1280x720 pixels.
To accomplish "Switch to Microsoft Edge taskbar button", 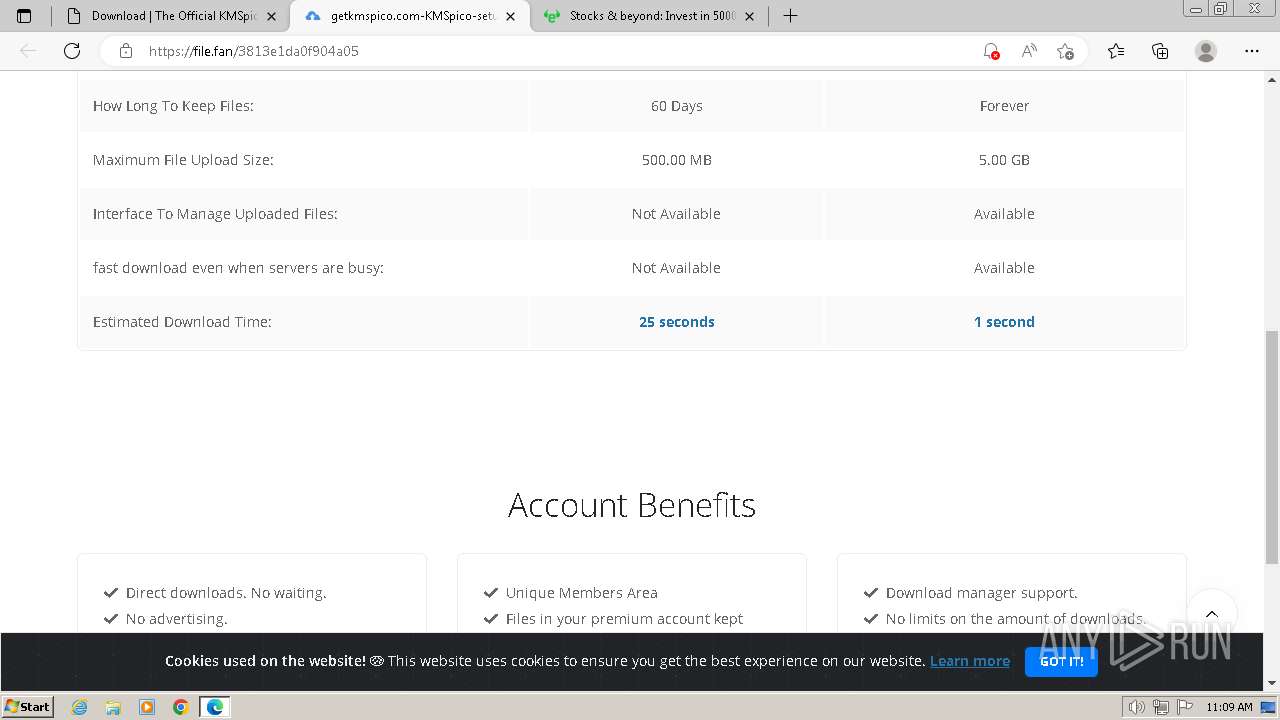I will (x=215, y=707).
